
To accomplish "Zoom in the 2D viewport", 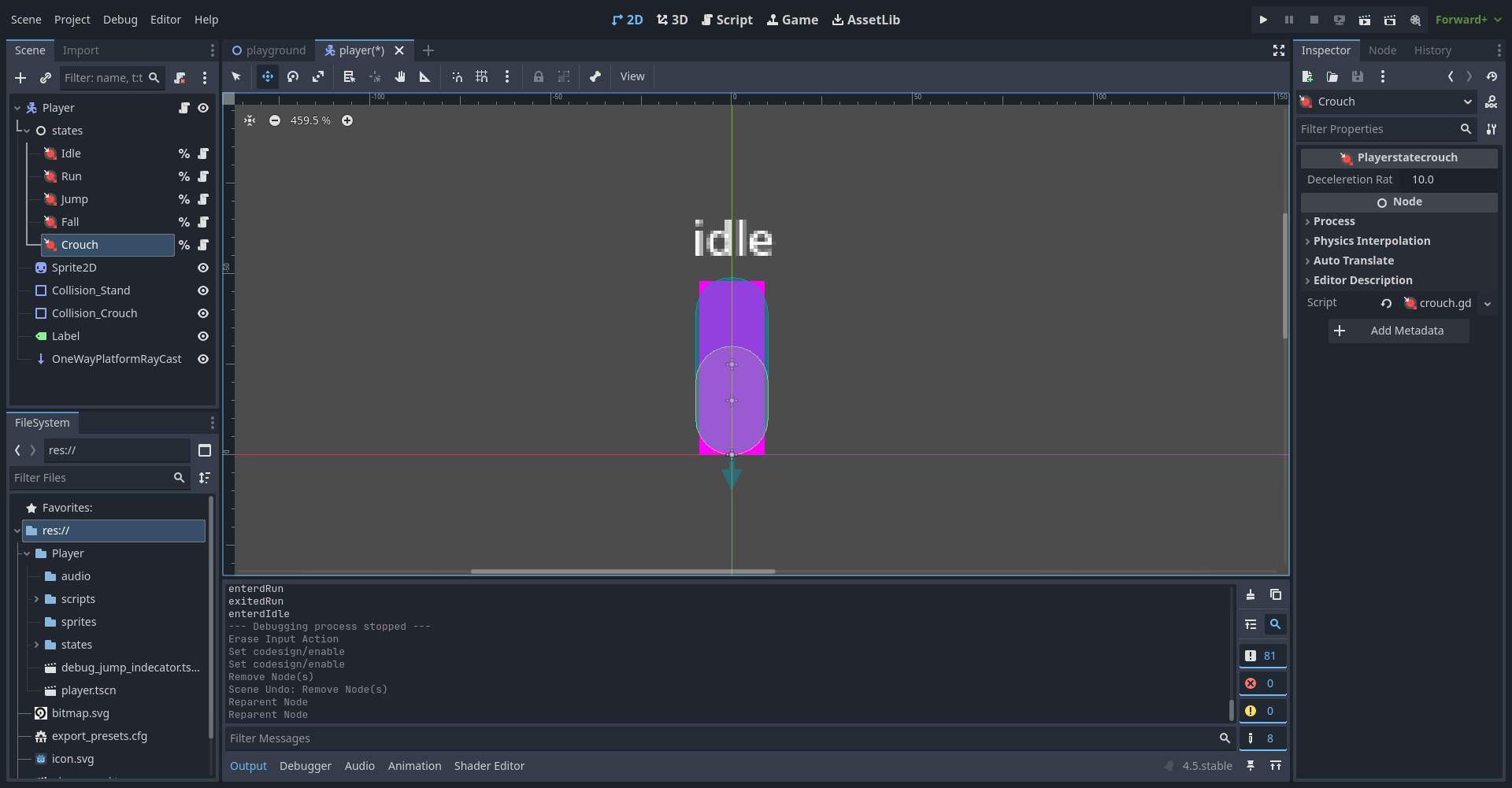I will coord(347,120).
